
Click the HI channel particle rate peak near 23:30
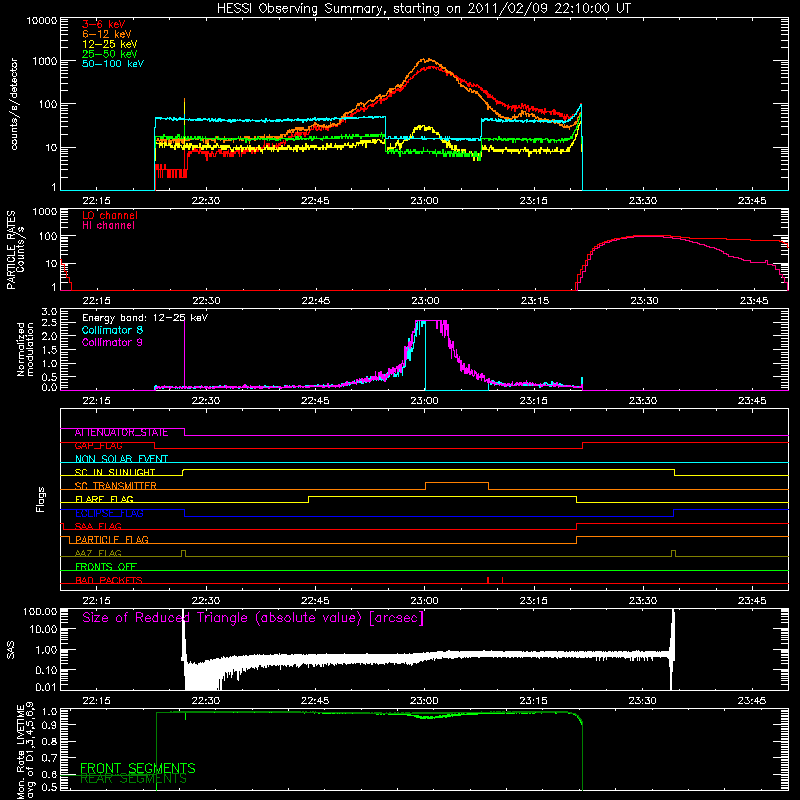tap(643, 236)
